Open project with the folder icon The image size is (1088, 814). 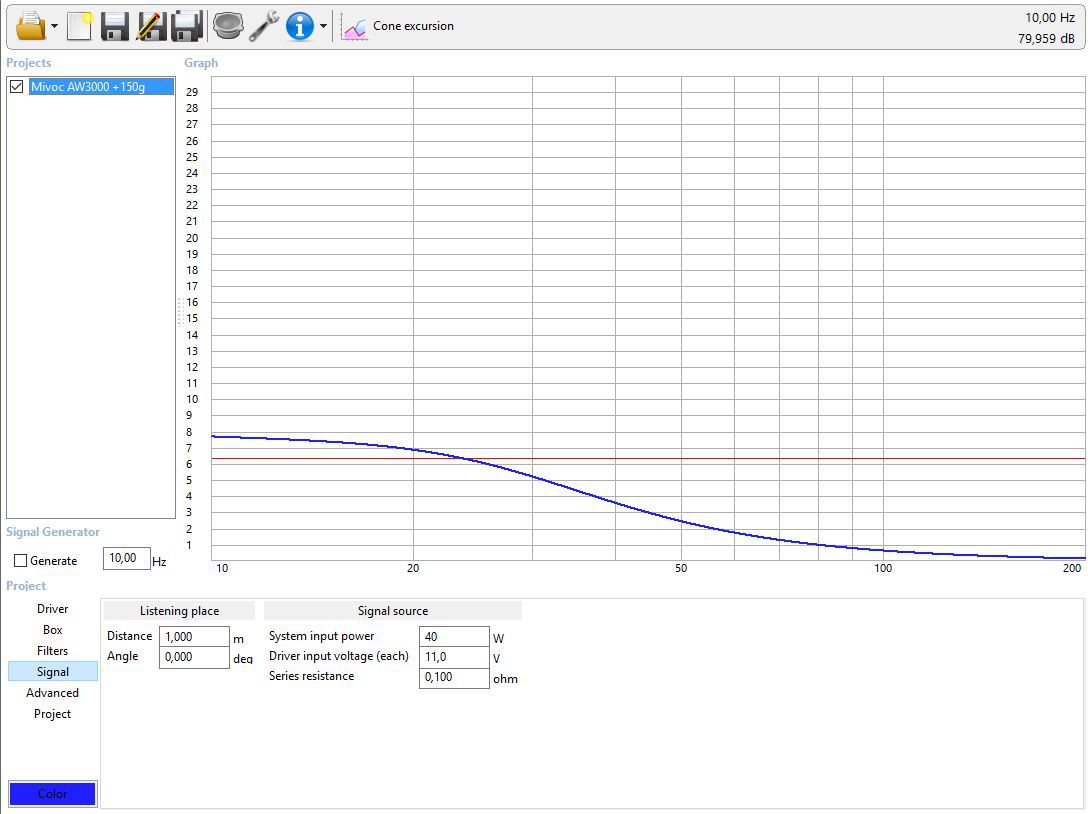coord(31,26)
